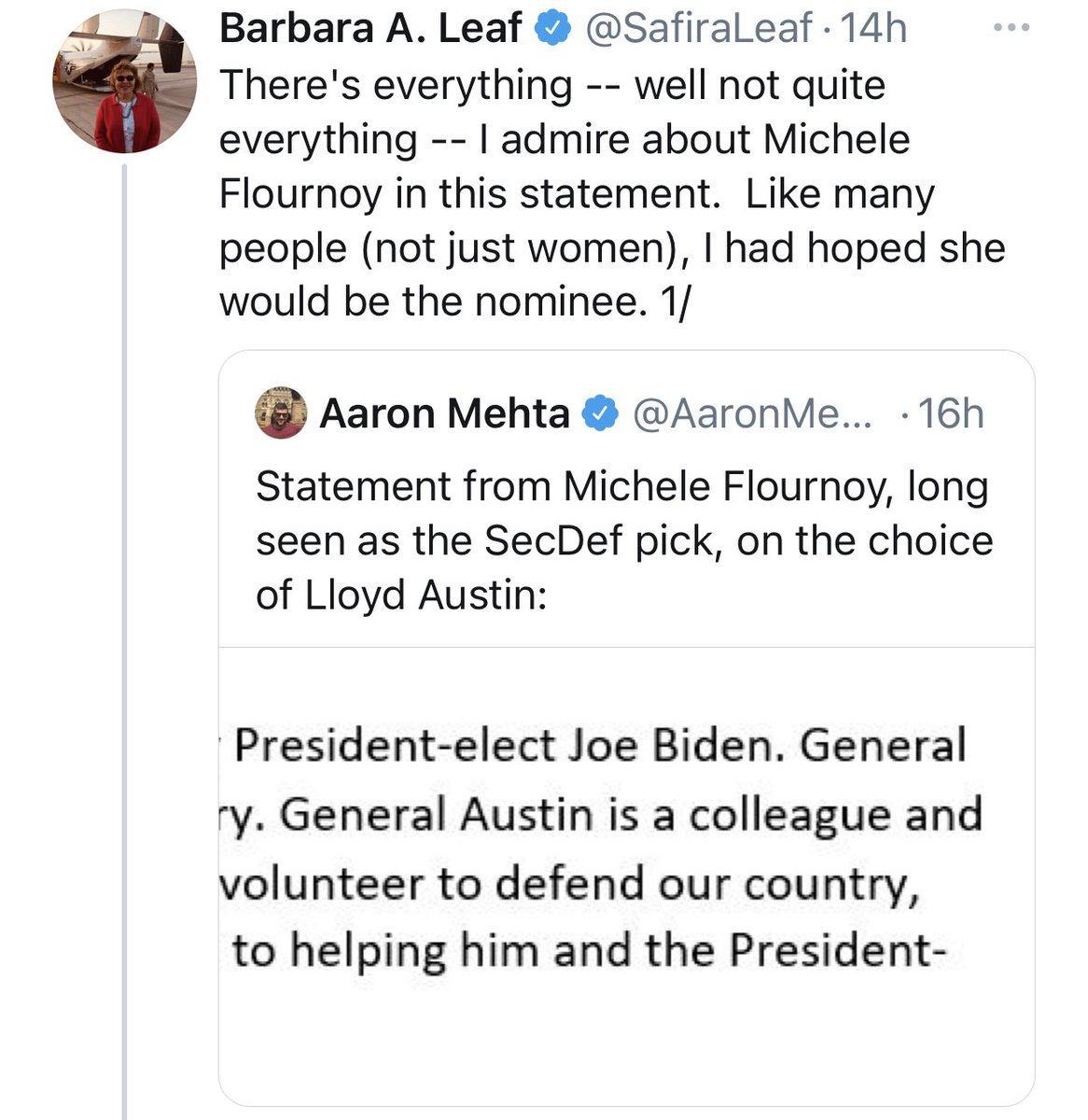1088x1120 pixels.
Task: Click "of Lloyd Austin:" line in quoted tweet
Action: [401, 595]
